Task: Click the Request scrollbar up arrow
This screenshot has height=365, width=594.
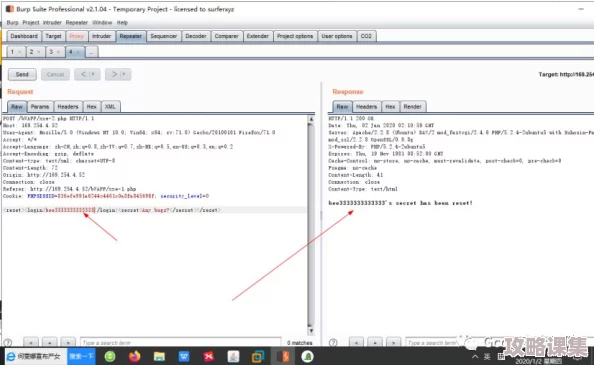Action: (x=311, y=119)
